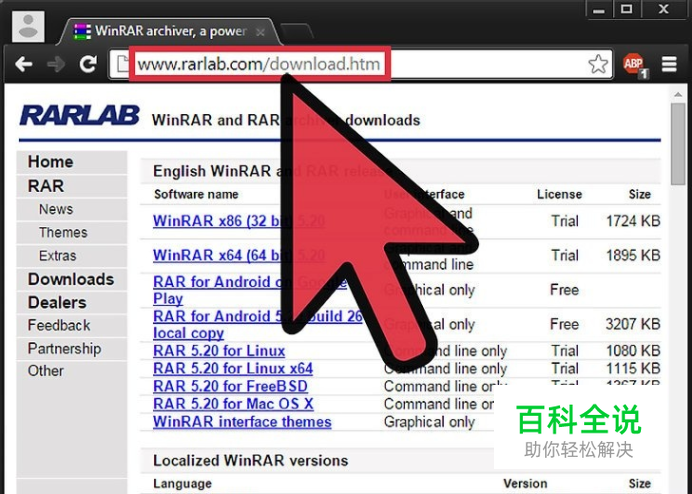Viewport: 692px width, 494px height.
Task: Open Feedback in the sidebar
Action: tap(72, 325)
